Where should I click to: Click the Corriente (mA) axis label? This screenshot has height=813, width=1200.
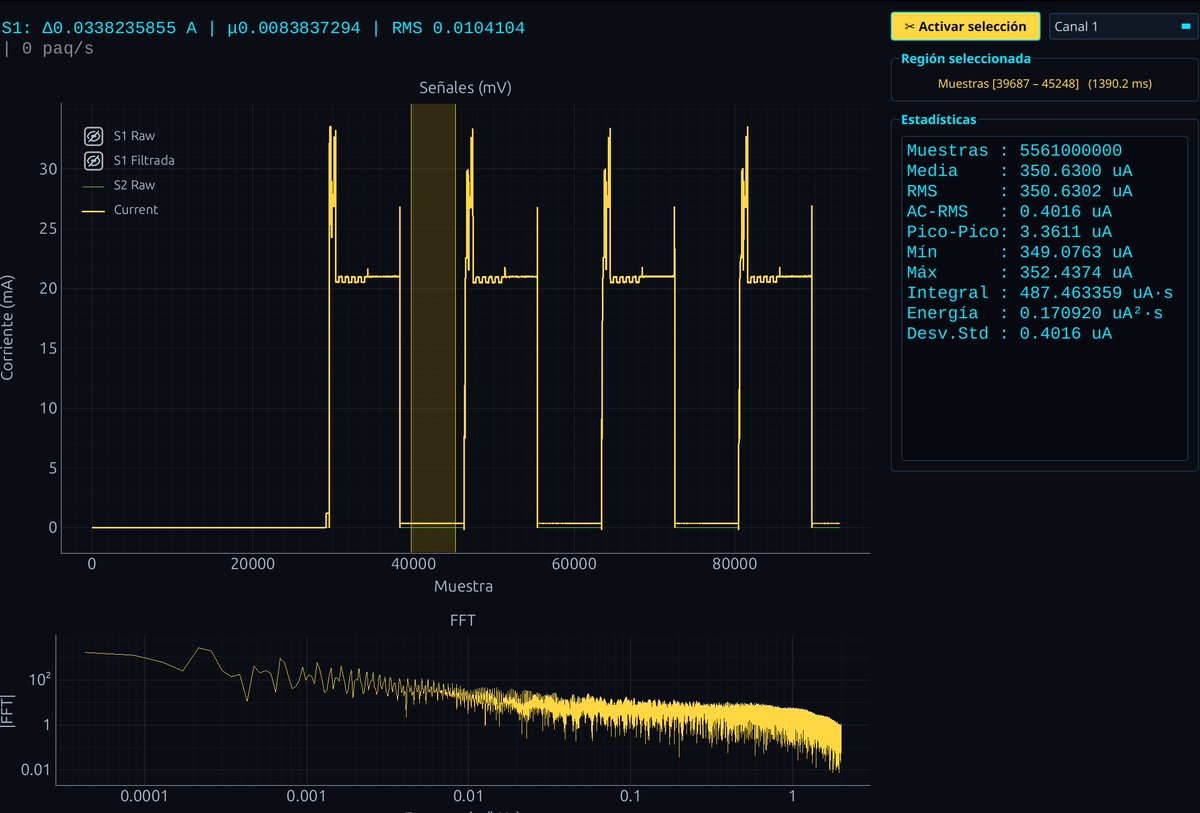point(9,327)
